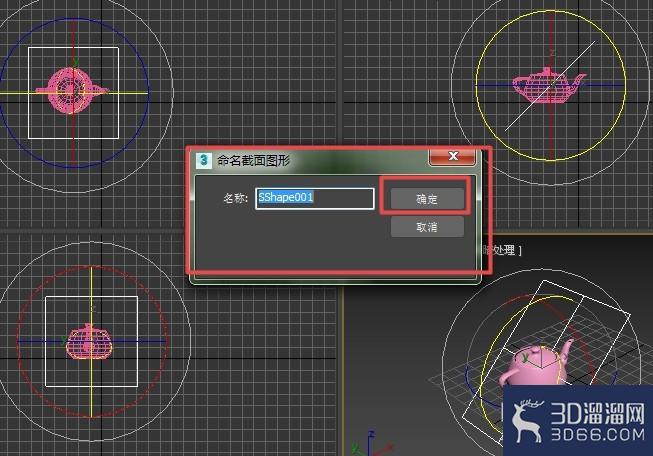The height and width of the screenshot is (456, 653).
Task: Click the 3ds Max icon in dialog title
Action: click(204, 160)
